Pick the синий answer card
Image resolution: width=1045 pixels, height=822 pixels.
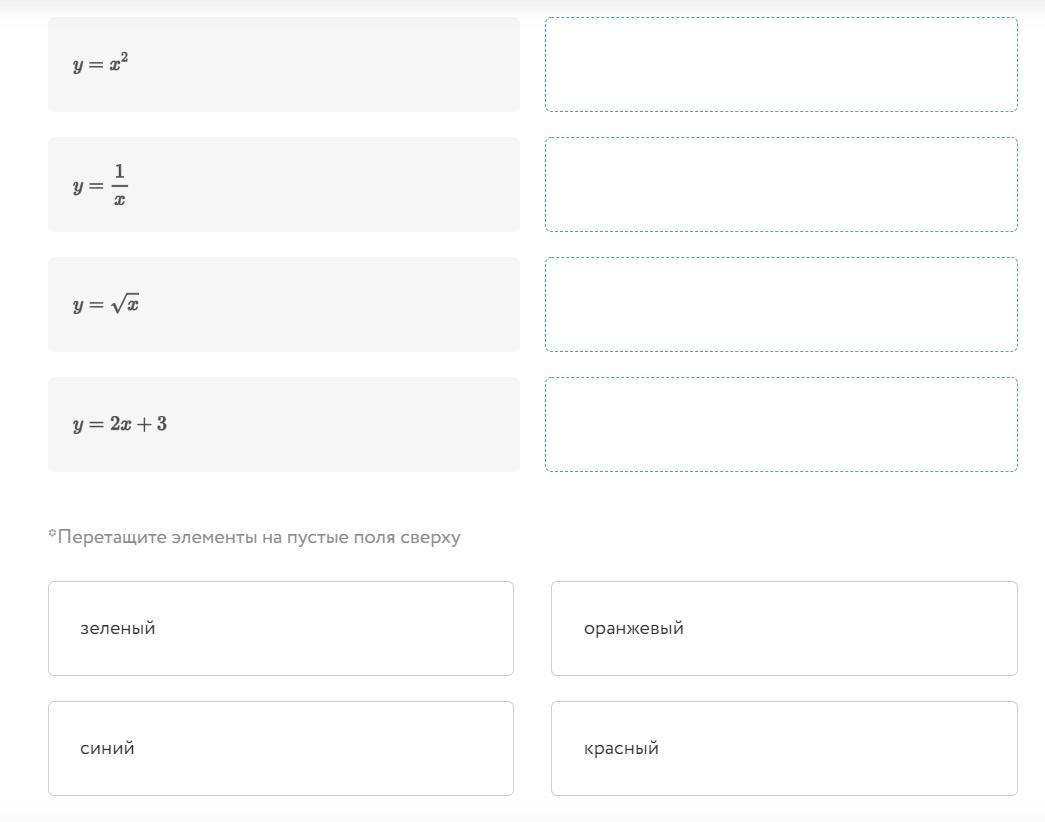[x=281, y=748]
